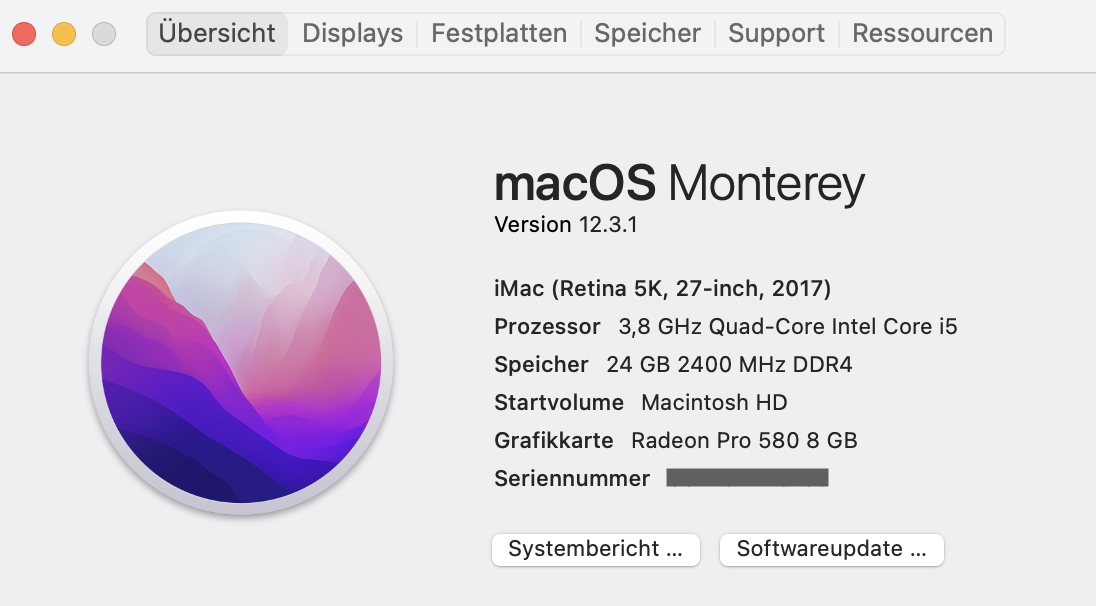Open Systembericht system report

point(595,549)
